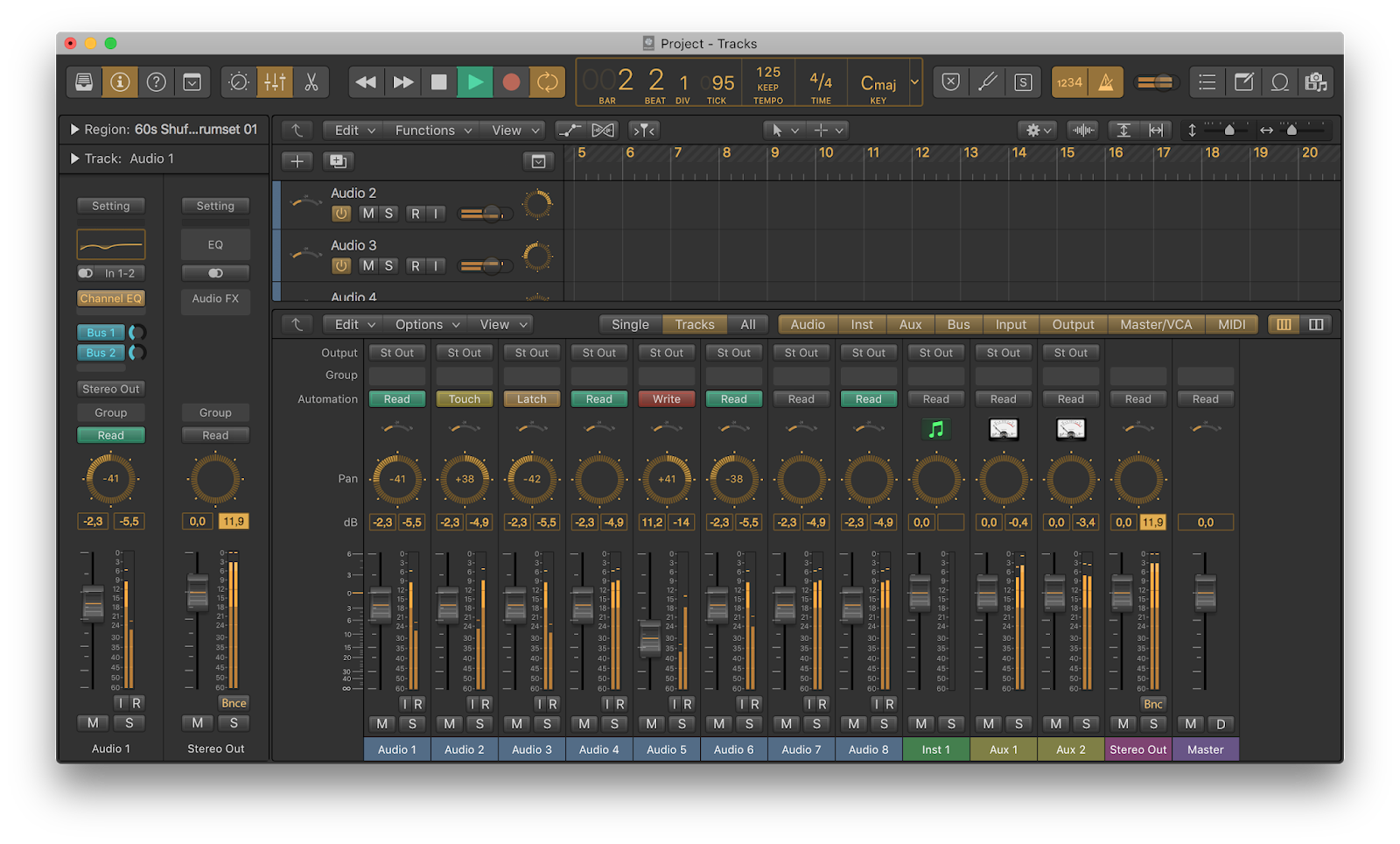
Task: Open the Functions dropdown menu
Action: coord(433,130)
